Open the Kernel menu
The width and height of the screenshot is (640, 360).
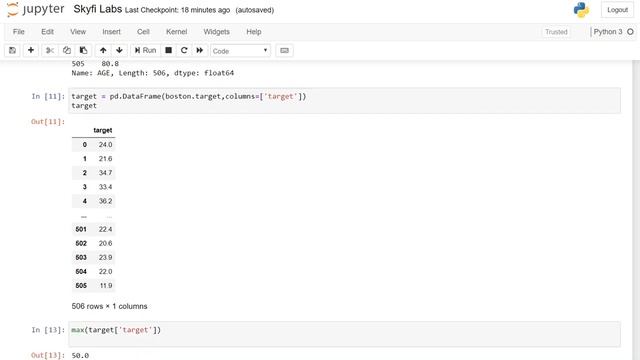point(176,32)
